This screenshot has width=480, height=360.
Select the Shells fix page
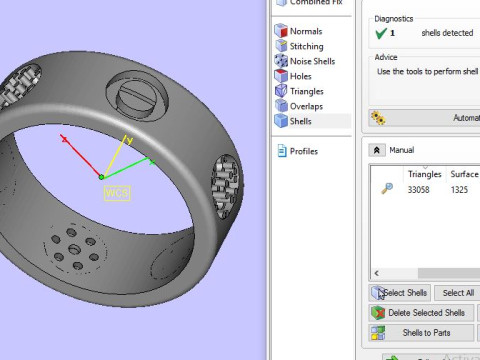[x=312, y=121]
